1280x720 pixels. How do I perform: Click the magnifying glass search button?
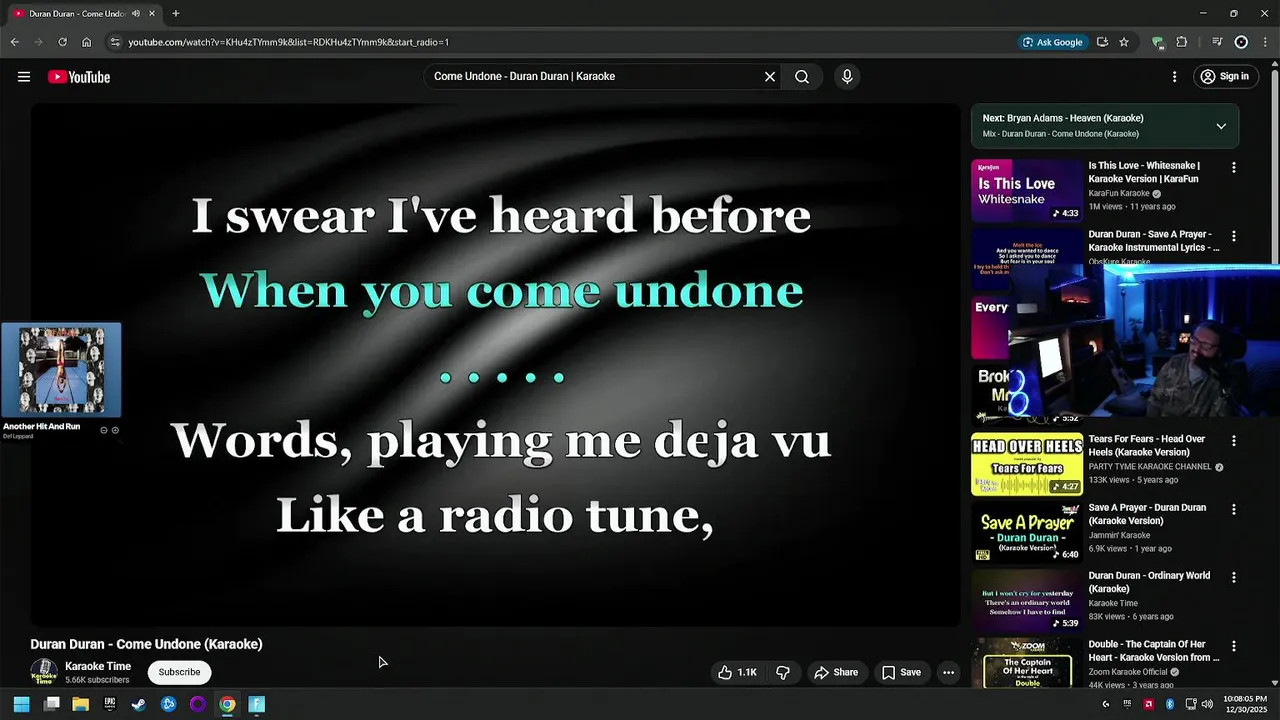(802, 77)
